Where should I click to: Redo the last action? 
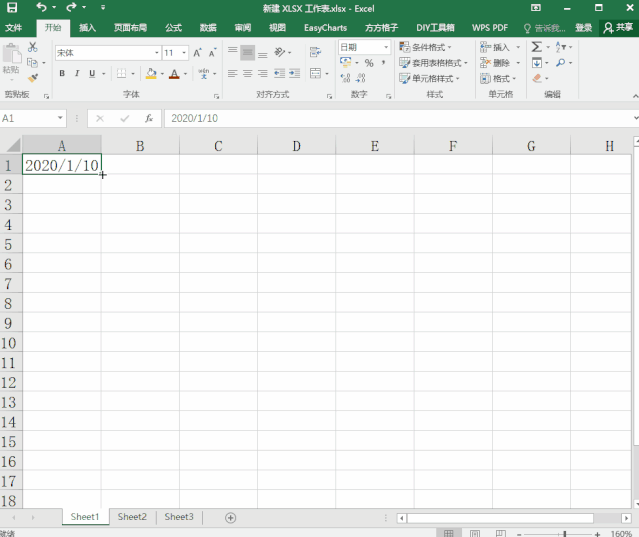pyautogui.click(x=71, y=7)
